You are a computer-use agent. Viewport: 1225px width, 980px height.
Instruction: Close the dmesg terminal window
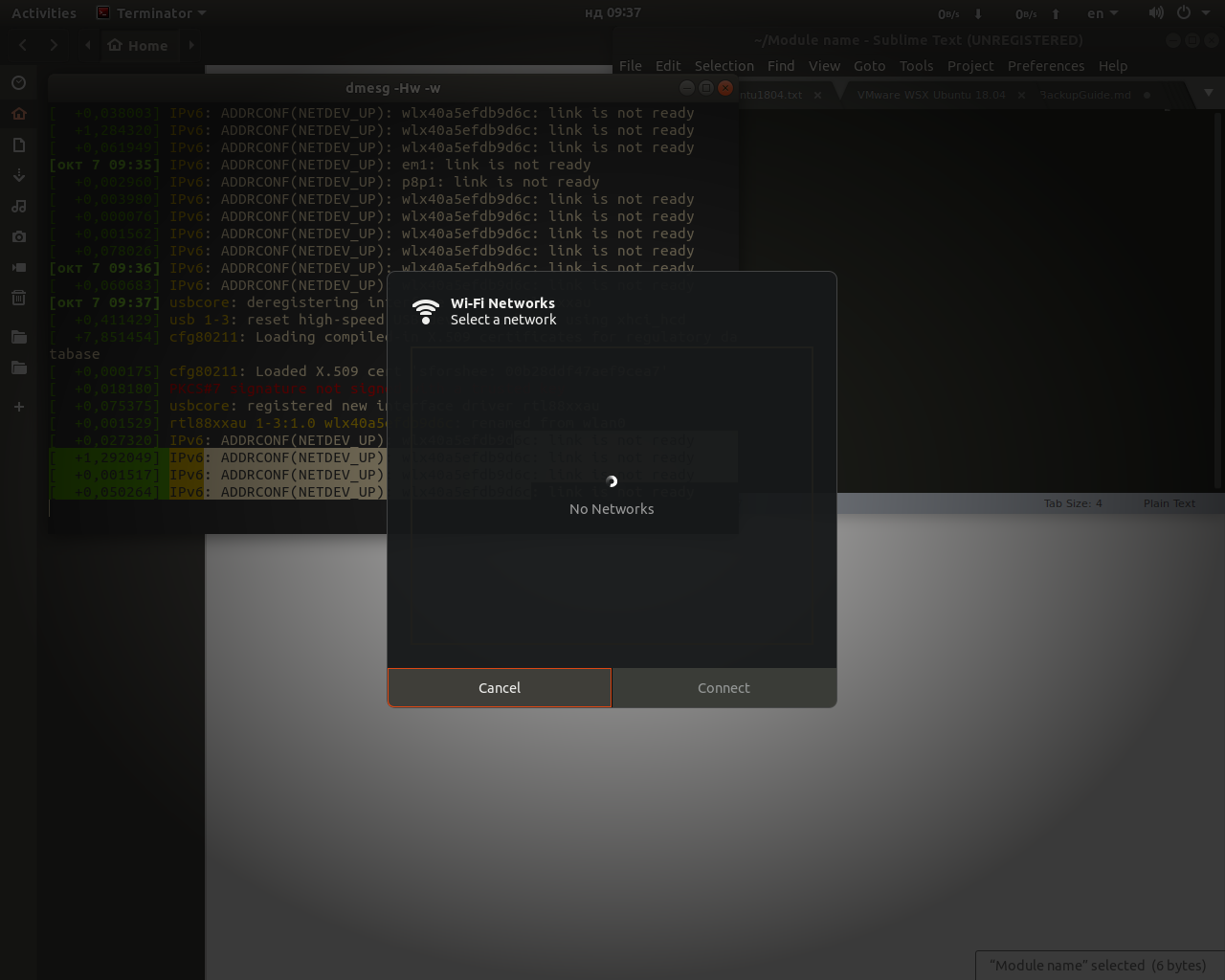tap(725, 87)
